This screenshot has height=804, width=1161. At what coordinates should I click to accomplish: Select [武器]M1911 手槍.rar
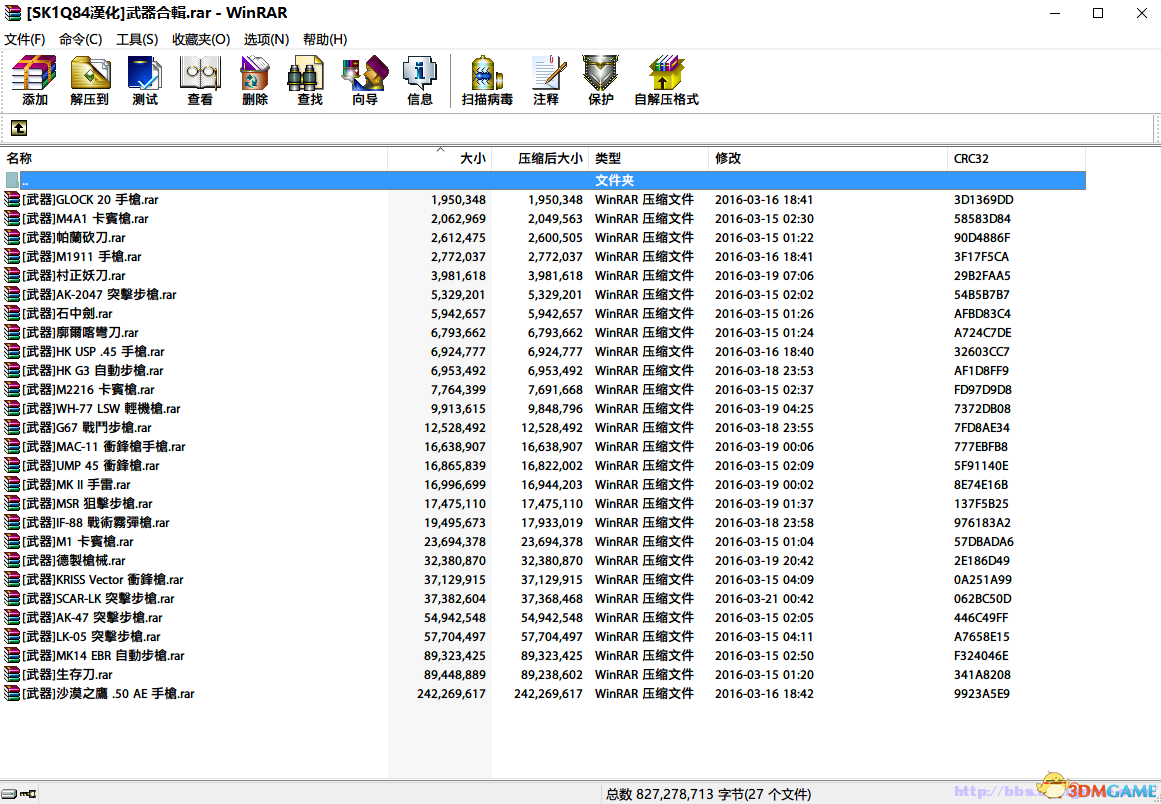click(x=81, y=257)
